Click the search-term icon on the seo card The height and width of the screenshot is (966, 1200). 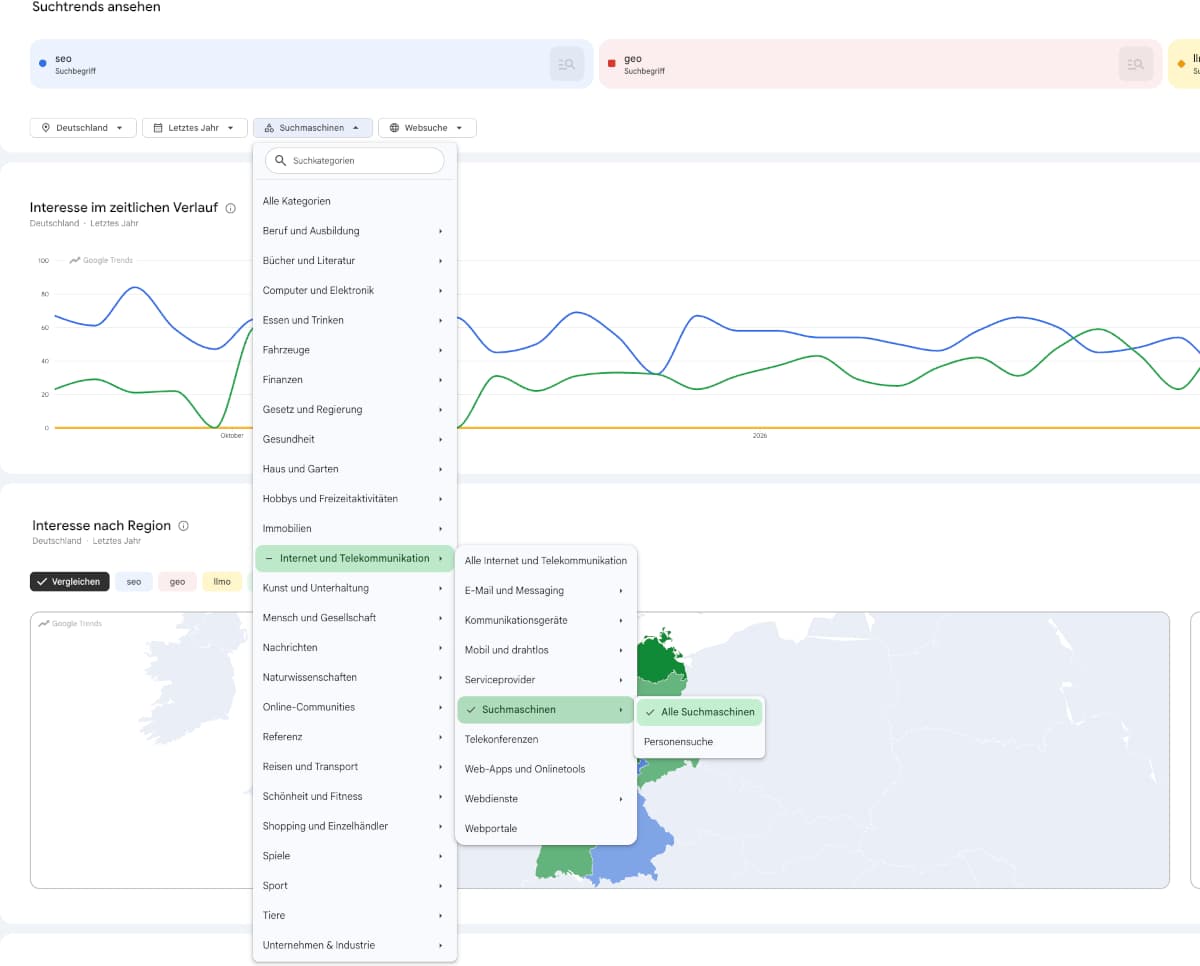[567, 64]
